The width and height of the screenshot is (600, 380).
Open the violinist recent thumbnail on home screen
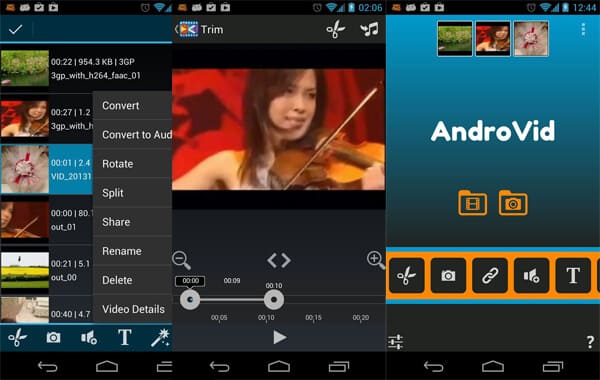pos(492,39)
